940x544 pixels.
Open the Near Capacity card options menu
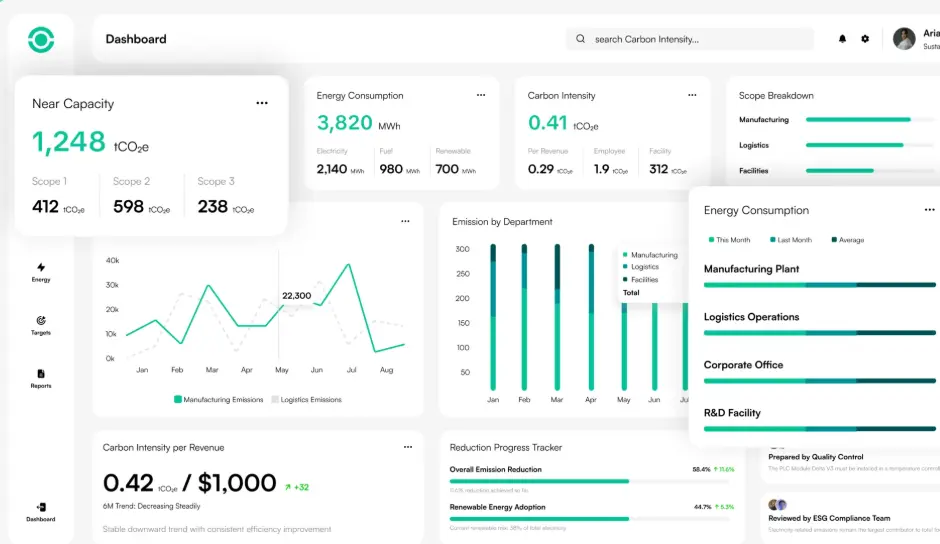click(x=262, y=103)
